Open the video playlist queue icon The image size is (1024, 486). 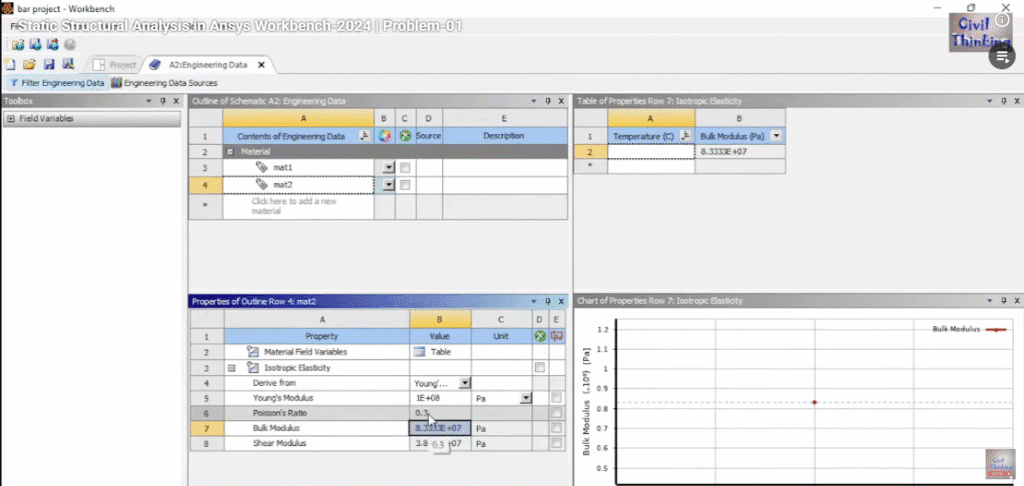[1002, 56]
